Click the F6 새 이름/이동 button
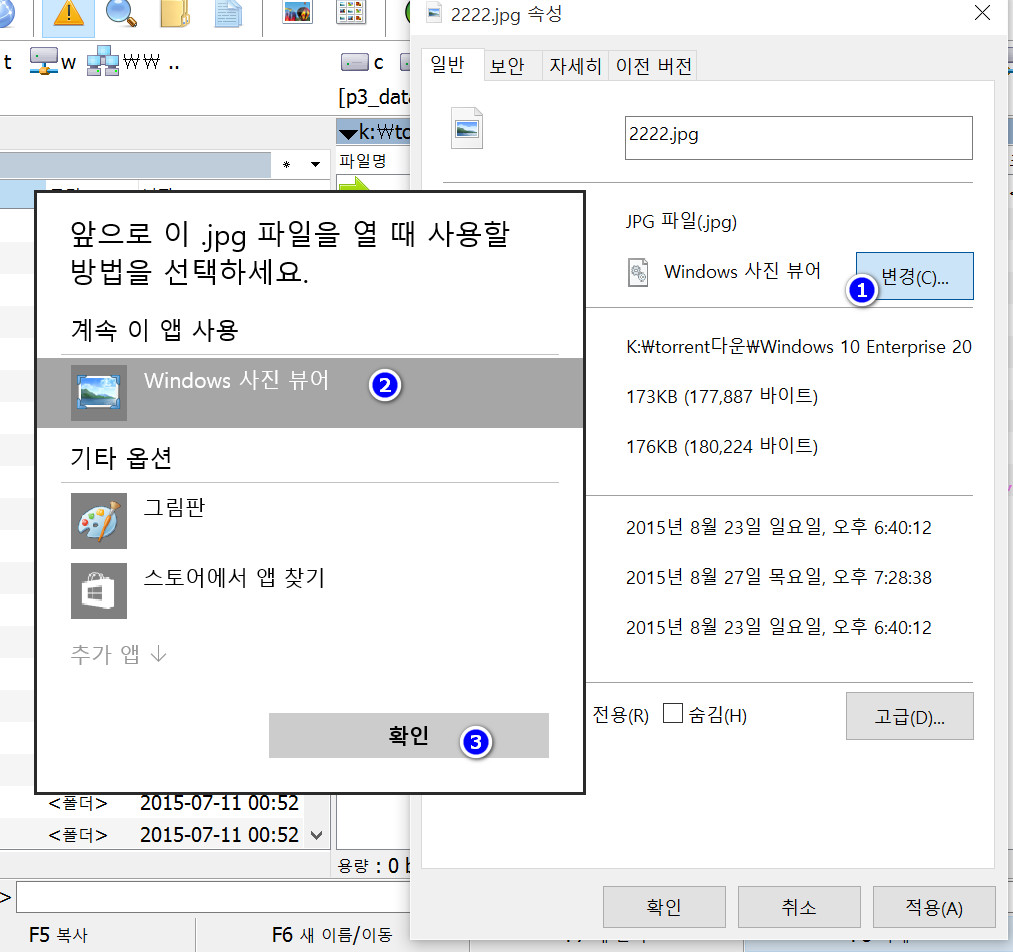The image size is (1013, 952). point(332,935)
